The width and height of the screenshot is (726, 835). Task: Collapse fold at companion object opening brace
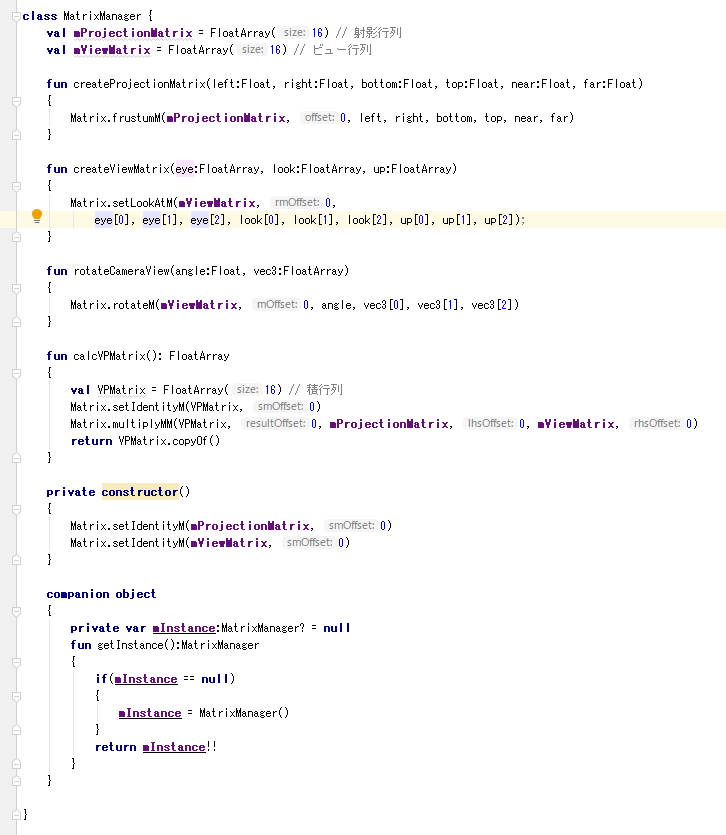point(17,611)
